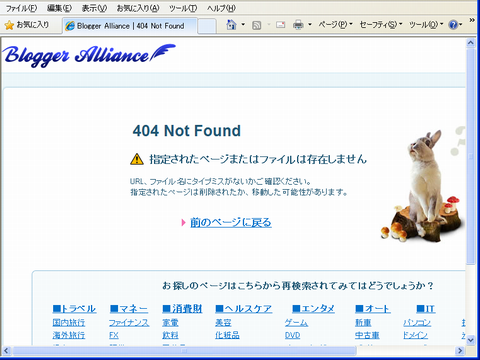
Task: Open the 表示(V) menu
Action: point(94,8)
